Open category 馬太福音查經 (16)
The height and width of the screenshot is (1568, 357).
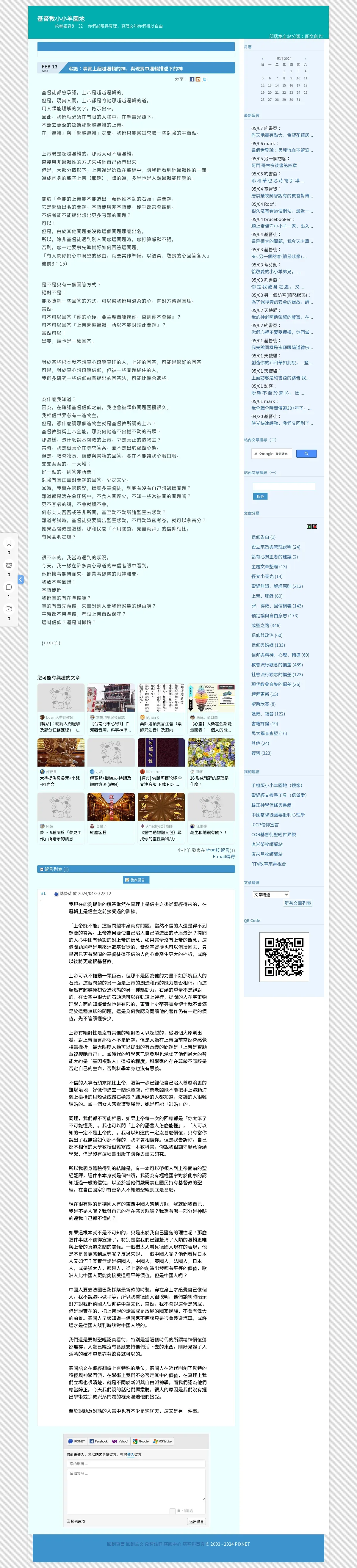(269, 734)
